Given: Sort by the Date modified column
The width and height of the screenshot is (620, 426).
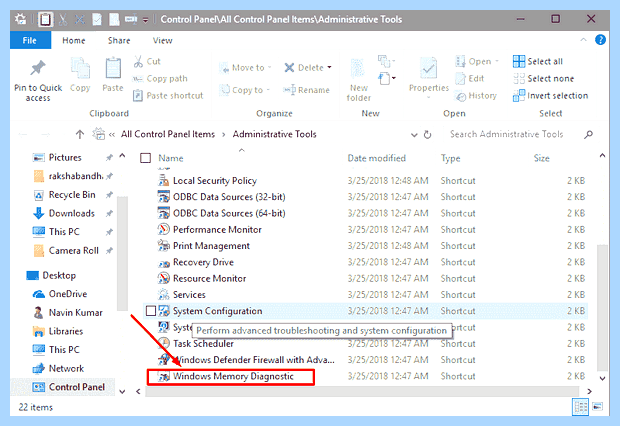Looking at the screenshot, I should (x=376, y=158).
